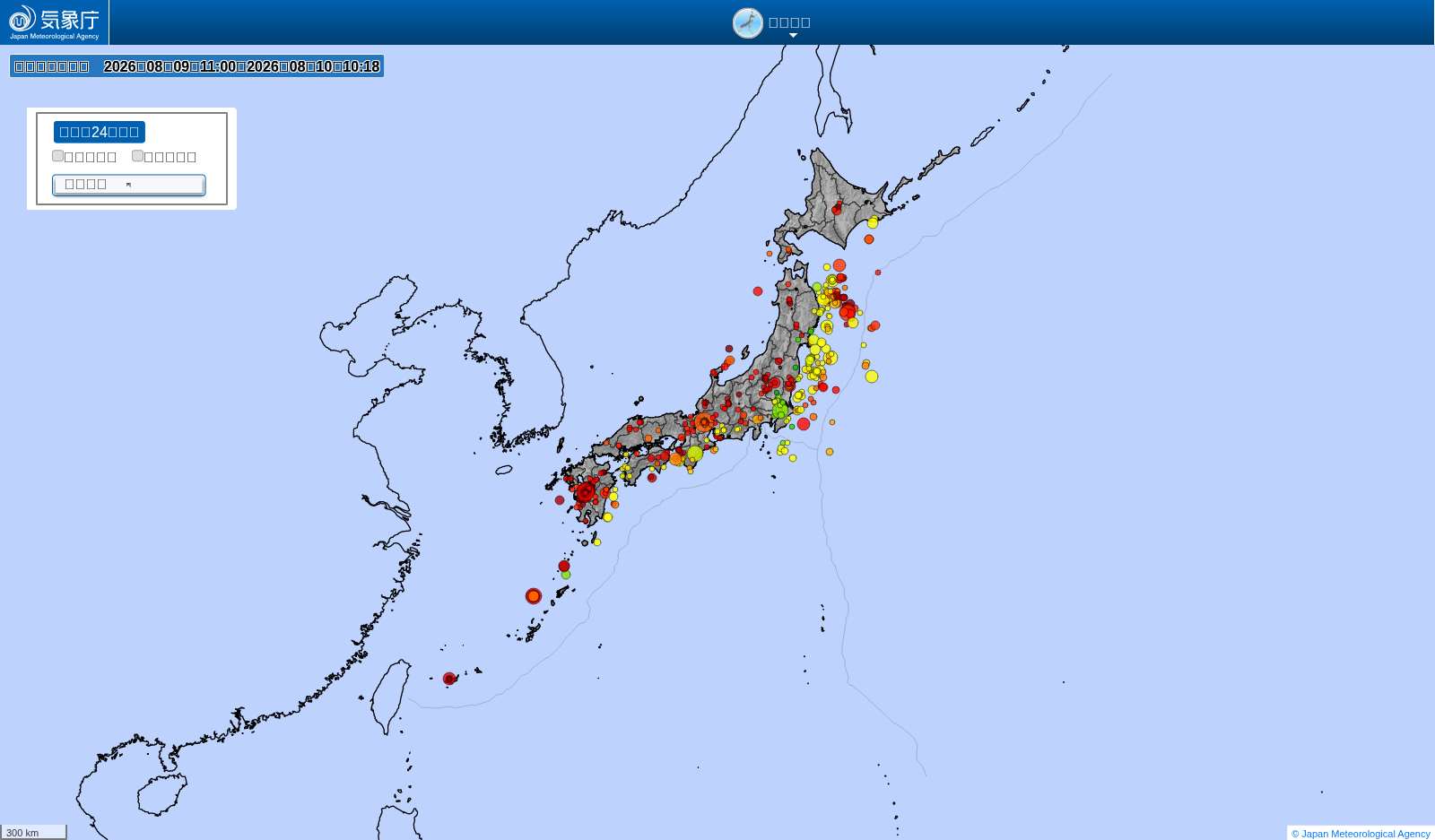Select the red epicenter marker in central Hokkaido
This screenshot has height=840, width=1435.
836,211
